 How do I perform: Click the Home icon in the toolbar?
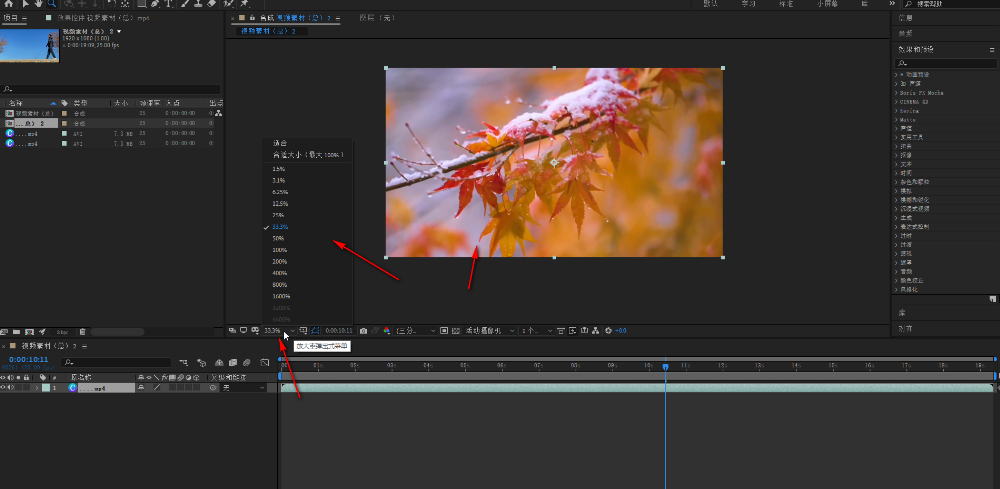coord(7,4)
